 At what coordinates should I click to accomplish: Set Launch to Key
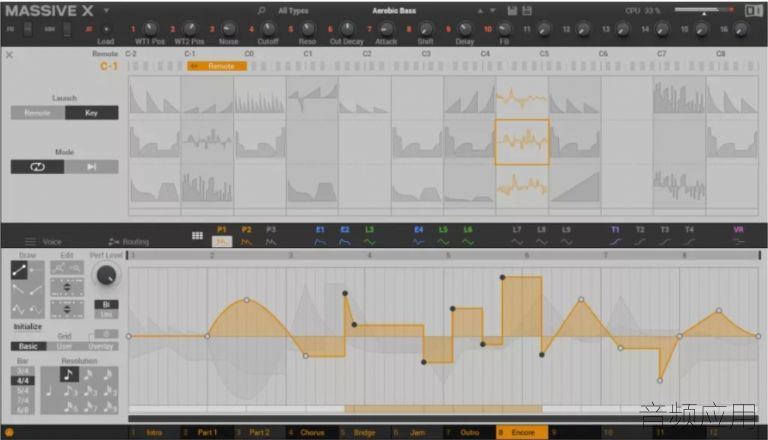tap(92, 113)
